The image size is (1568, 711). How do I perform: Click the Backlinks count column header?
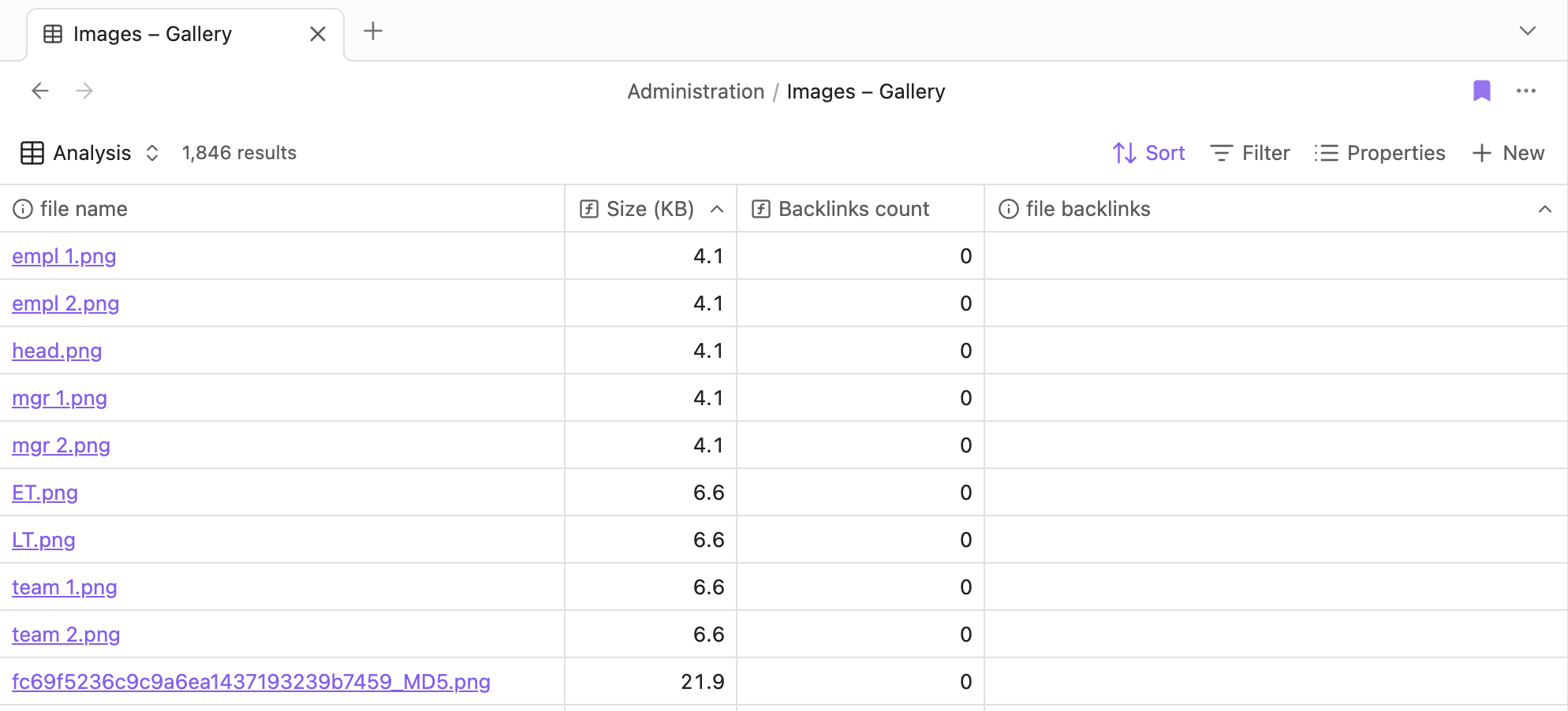click(x=853, y=209)
